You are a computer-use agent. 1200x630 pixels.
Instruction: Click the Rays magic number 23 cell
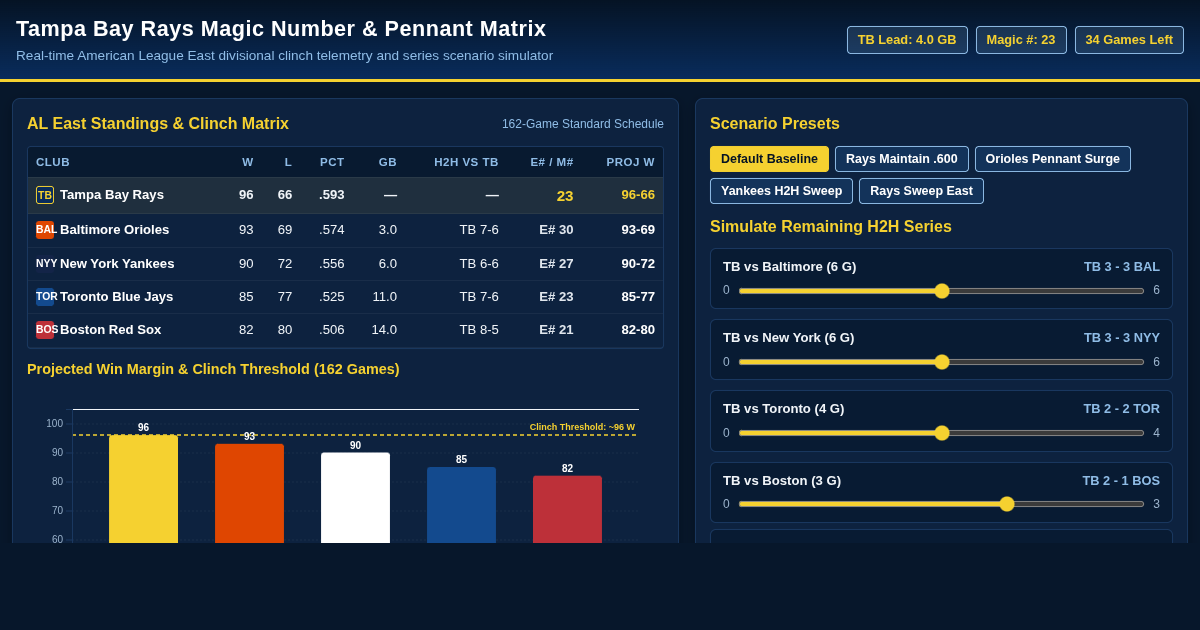tap(565, 195)
